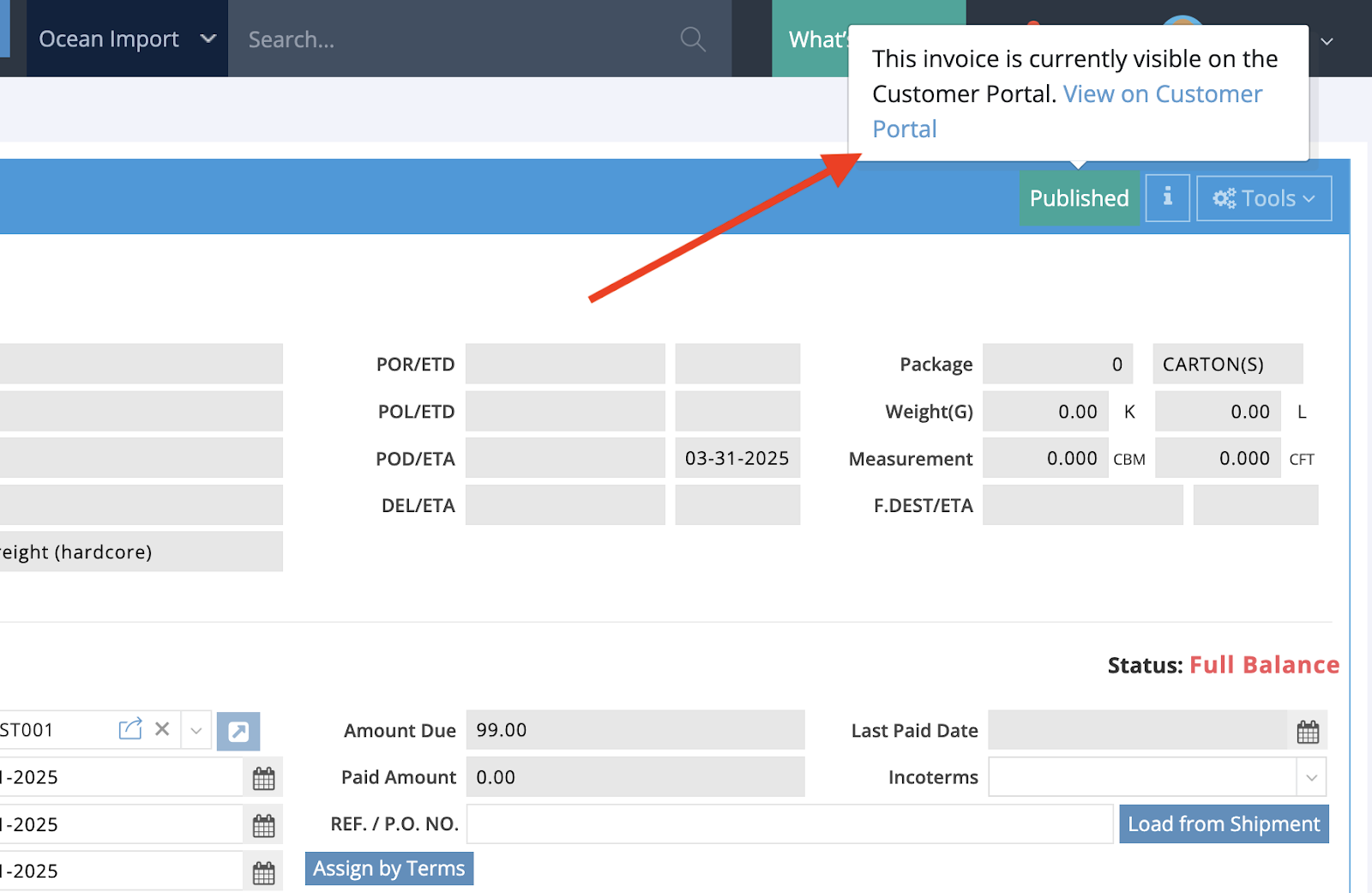Screen dimensions: 1372x893
Task: Click the search magnifier icon
Action: point(692,39)
